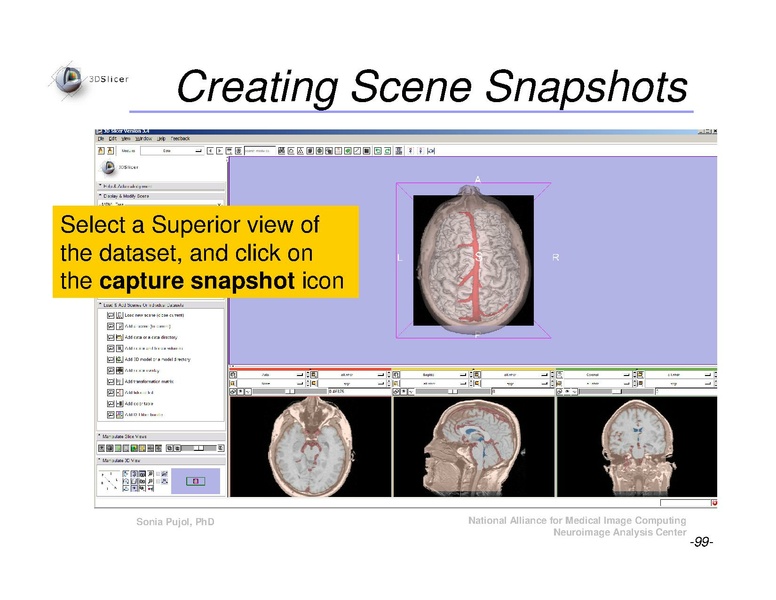Open green slice Coronal orientation dropdown
Image resolution: width=776 pixels, height=600 pixels.
pos(597,375)
